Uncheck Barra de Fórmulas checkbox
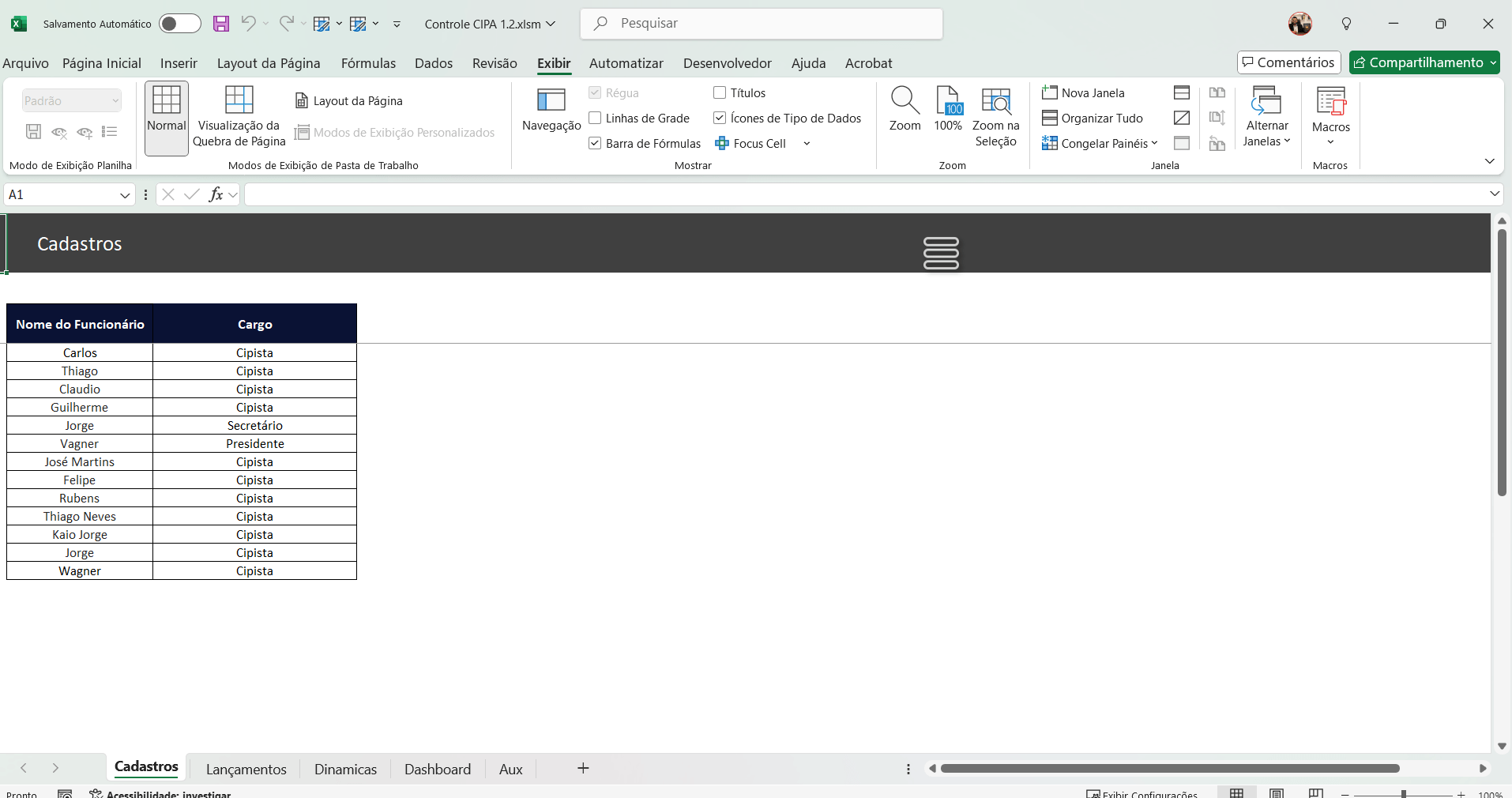The height and width of the screenshot is (798, 1512). (x=595, y=143)
